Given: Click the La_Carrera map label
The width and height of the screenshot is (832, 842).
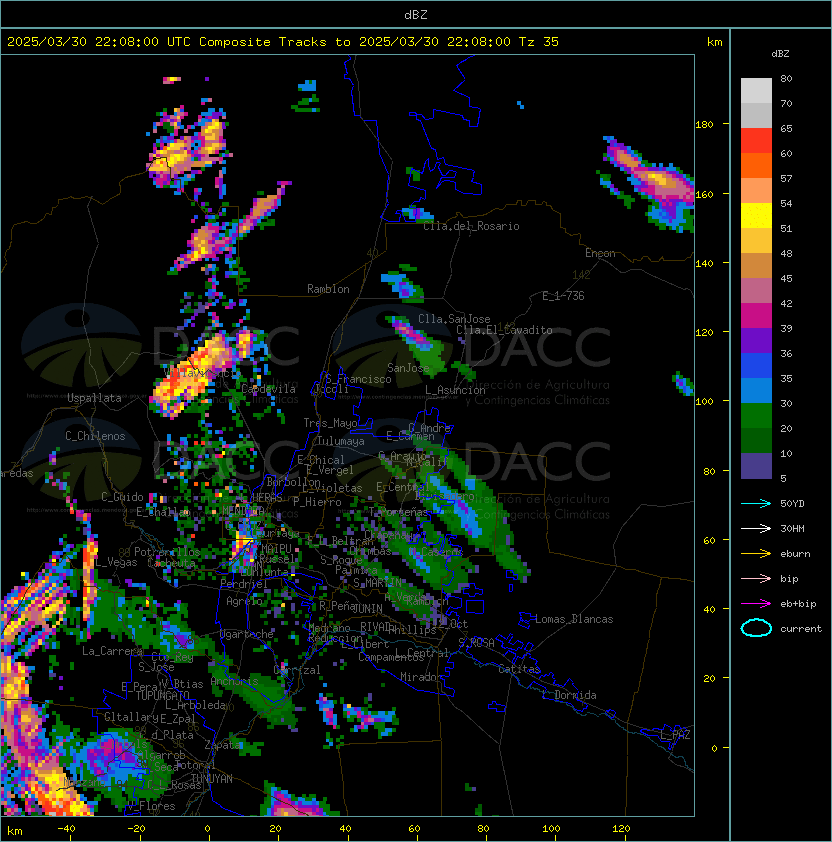Looking at the screenshot, I should (x=112, y=651).
